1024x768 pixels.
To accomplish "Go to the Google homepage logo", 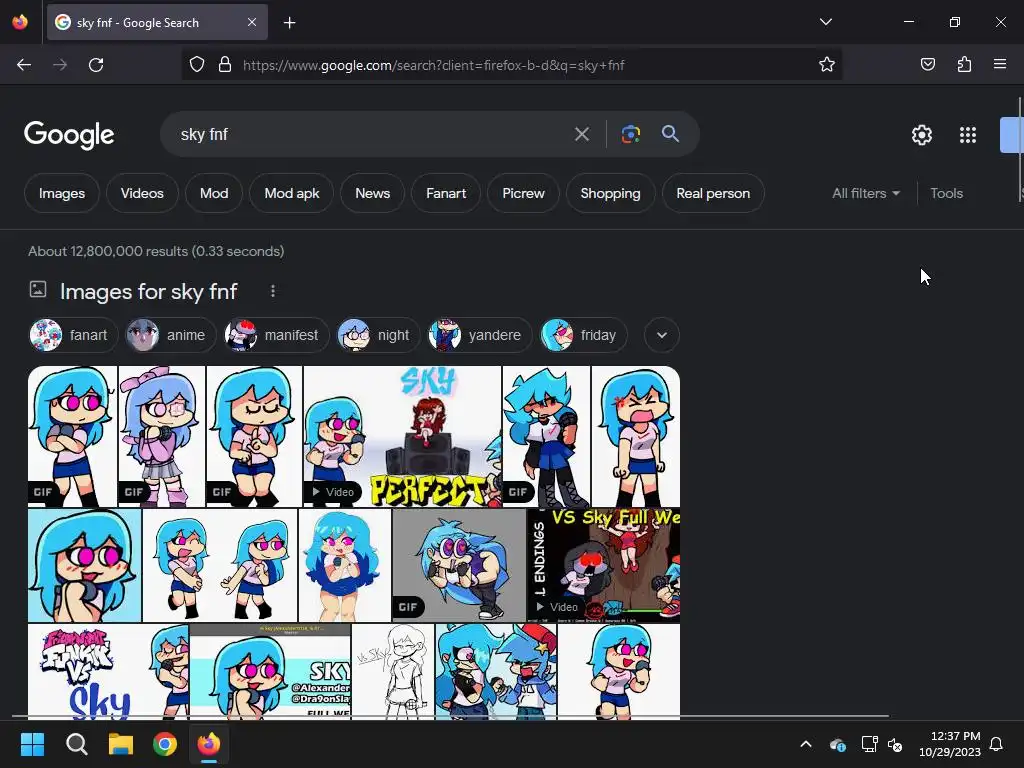I will pyautogui.click(x=69, y=135).
